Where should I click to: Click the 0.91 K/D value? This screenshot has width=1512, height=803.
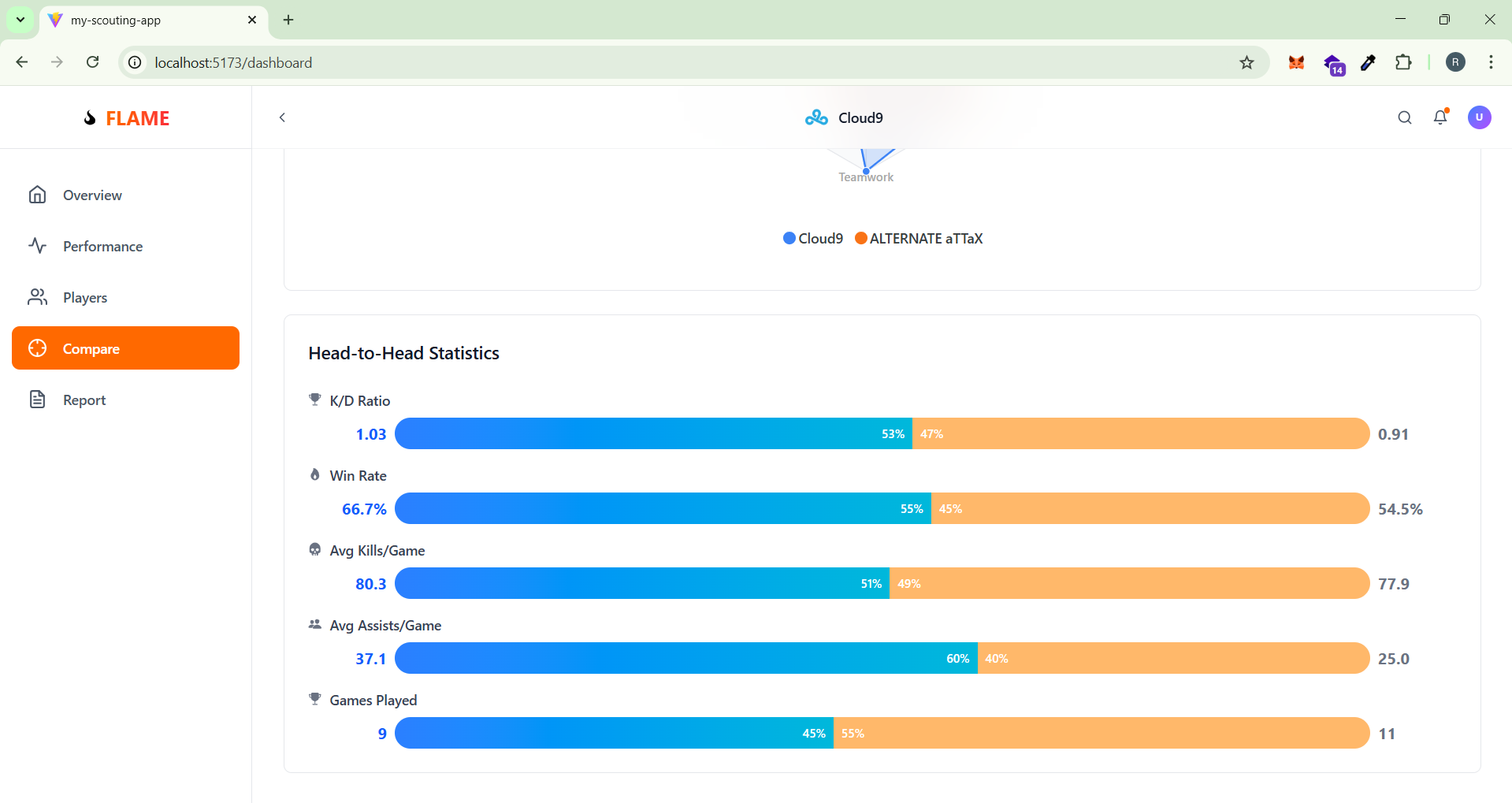(x=1393, y=434)
